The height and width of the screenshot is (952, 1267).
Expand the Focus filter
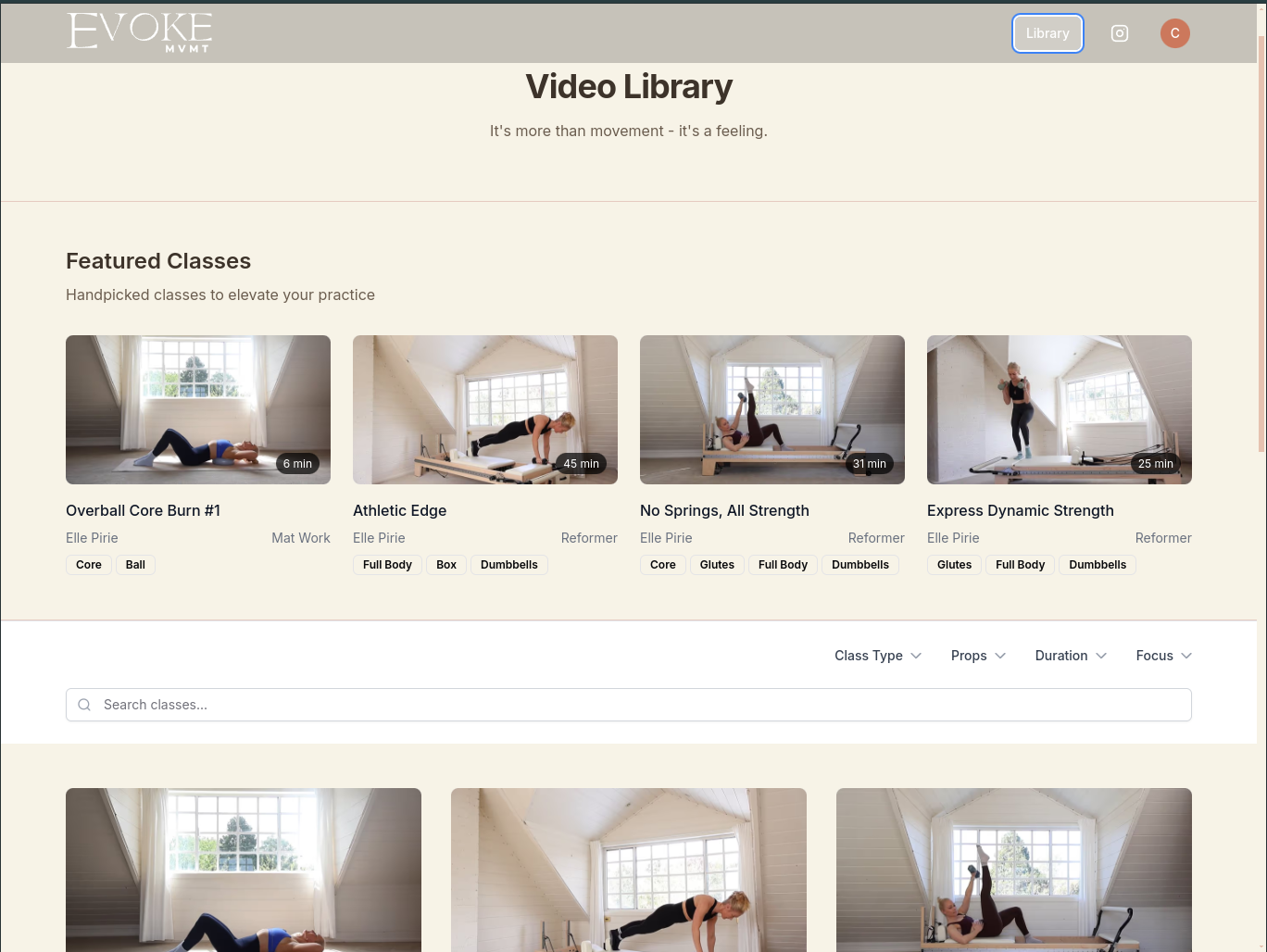point(1162,656)
